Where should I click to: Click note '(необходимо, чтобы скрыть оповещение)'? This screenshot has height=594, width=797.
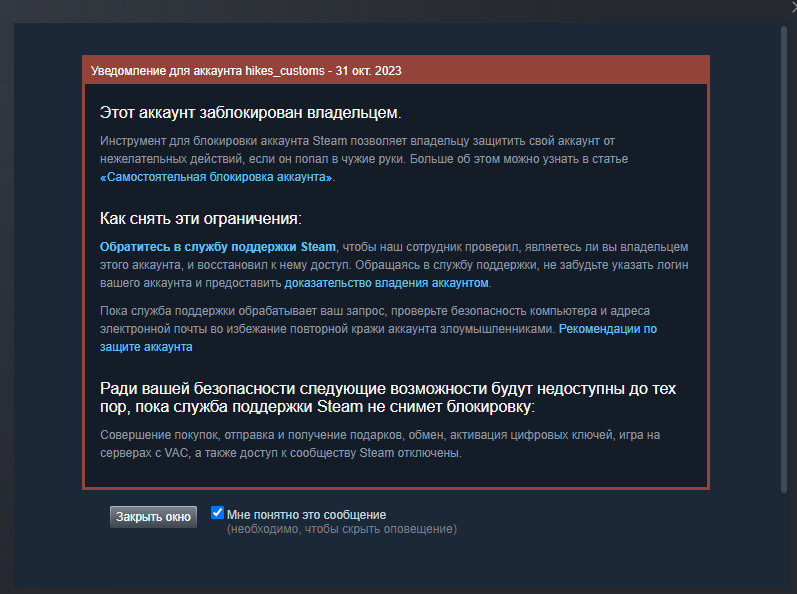(x=342, y=529)
